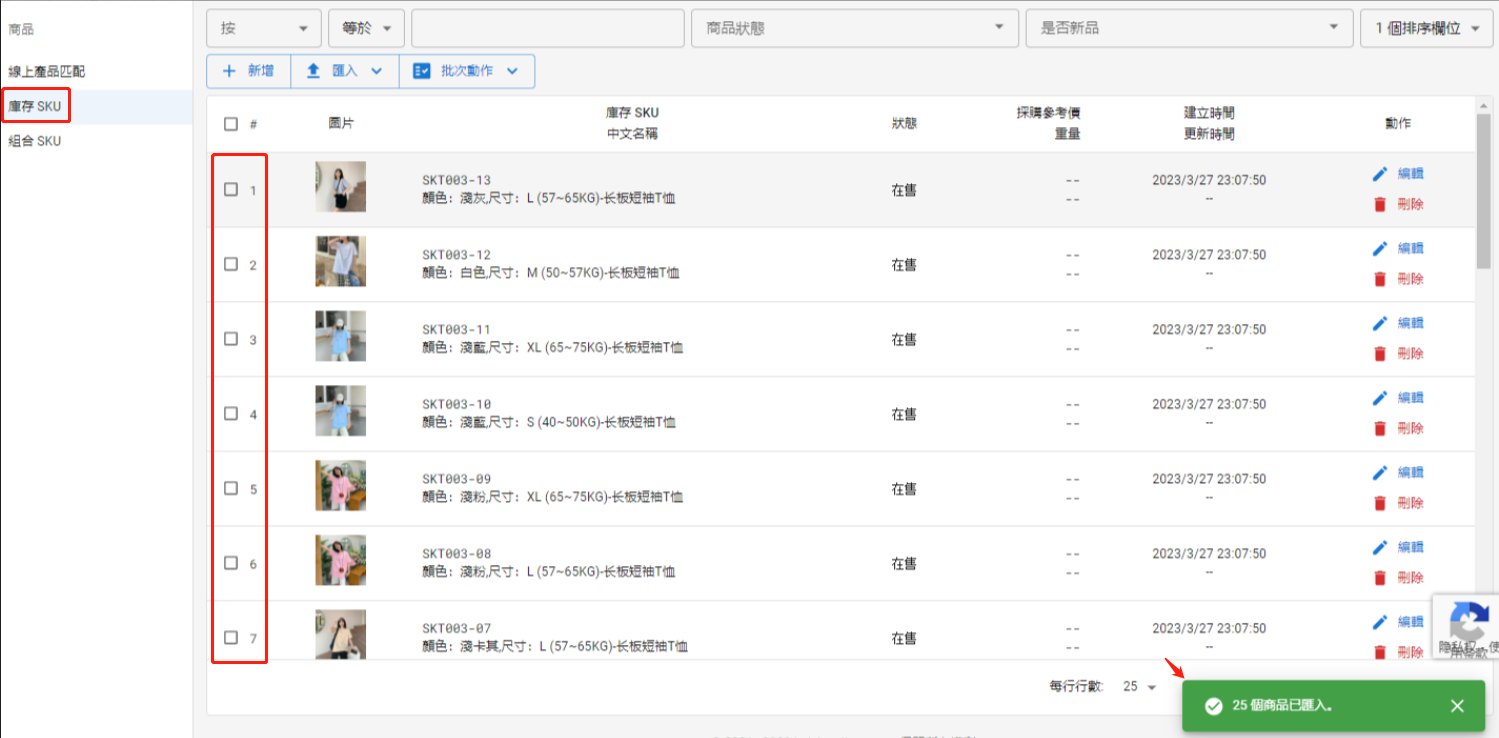Click the trash delete icon for SKT003-11
Image resolution: width=1499 pixels, height=738 pixels.
tap(1380, 353)
